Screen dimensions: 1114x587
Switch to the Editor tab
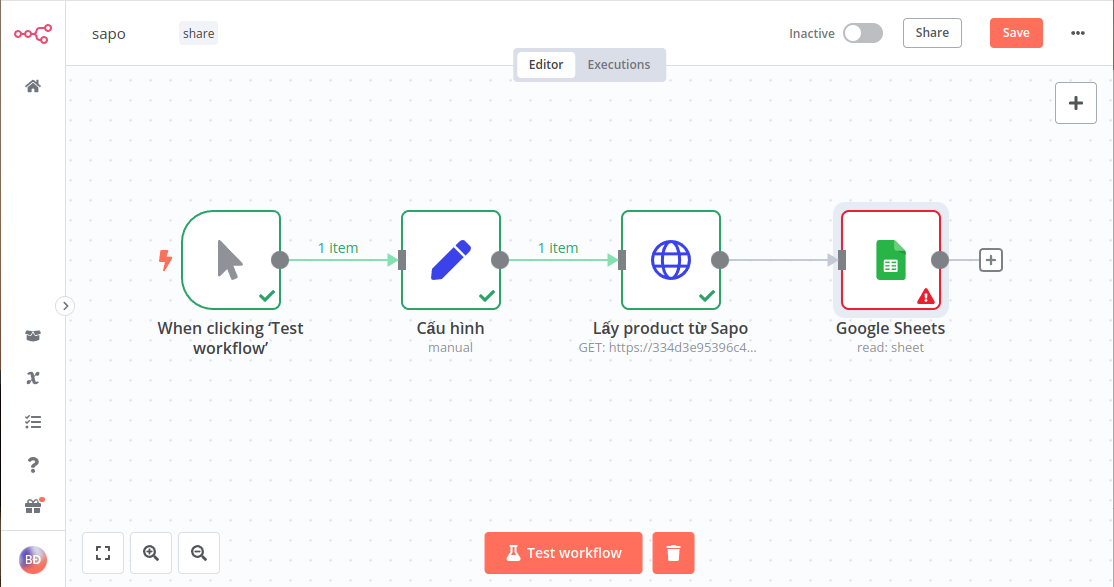pos(545,64)
